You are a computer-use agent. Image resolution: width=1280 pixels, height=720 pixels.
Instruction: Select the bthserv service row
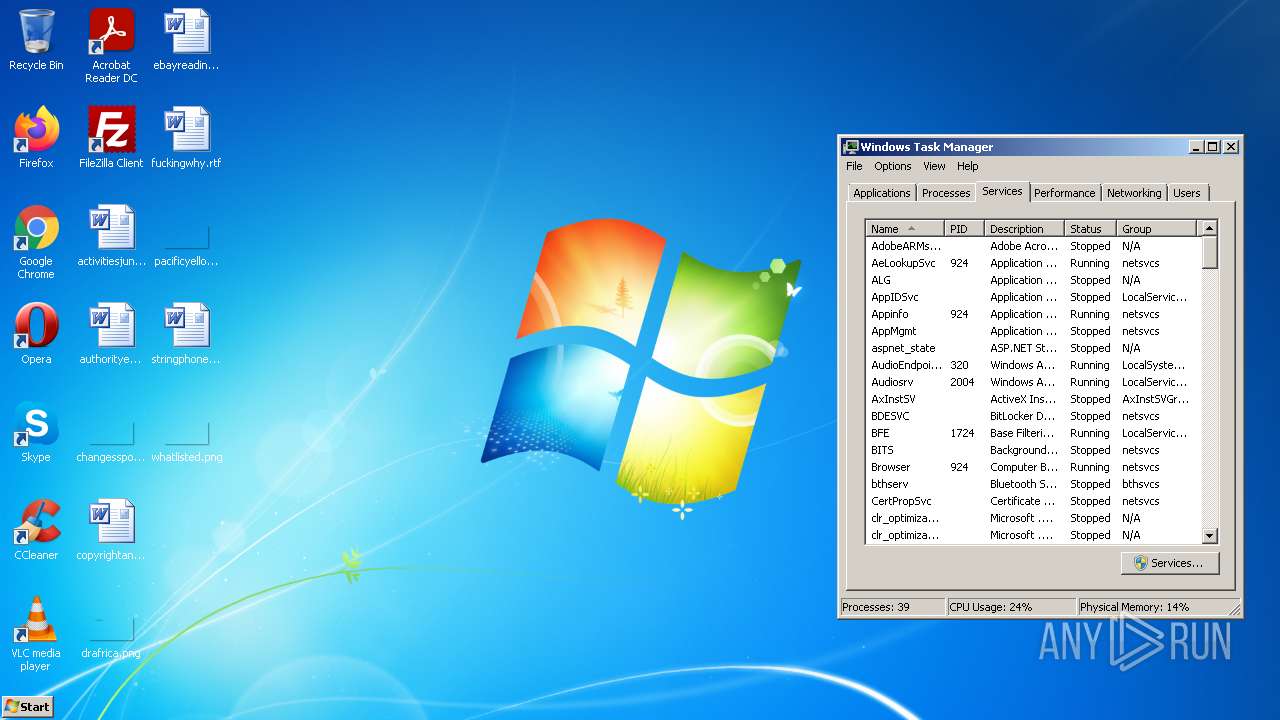coord(1033,484)
